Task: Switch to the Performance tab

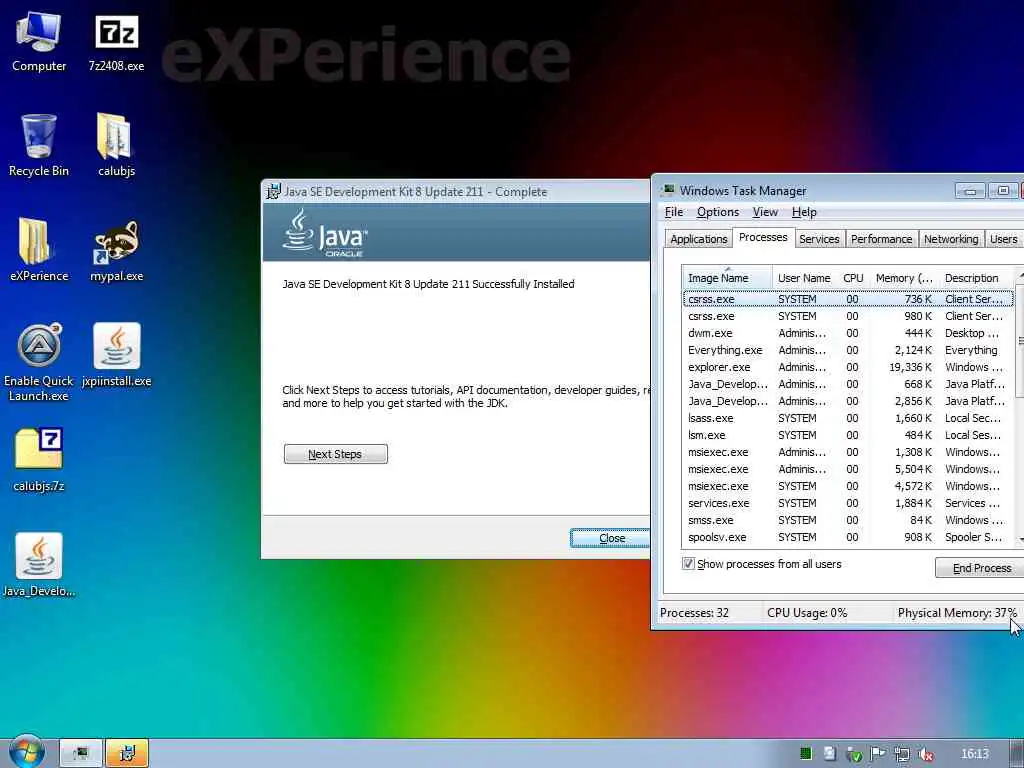Action: pos(881,239)
